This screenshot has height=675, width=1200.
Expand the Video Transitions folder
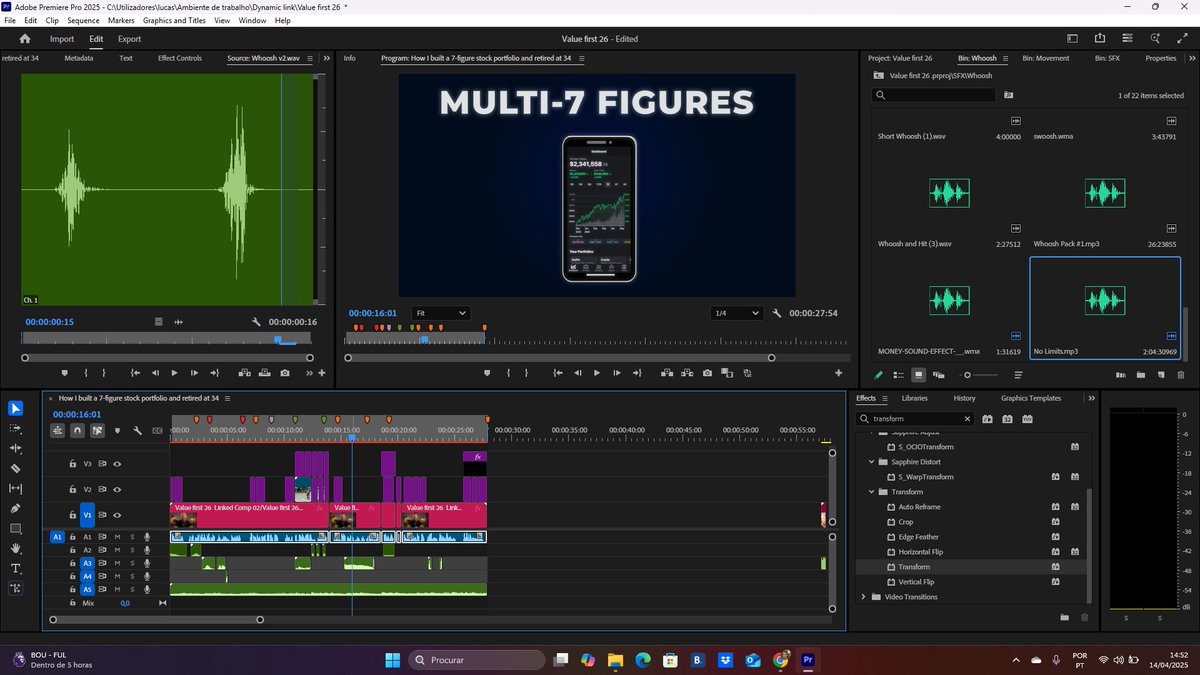click(x=863, y=597)
